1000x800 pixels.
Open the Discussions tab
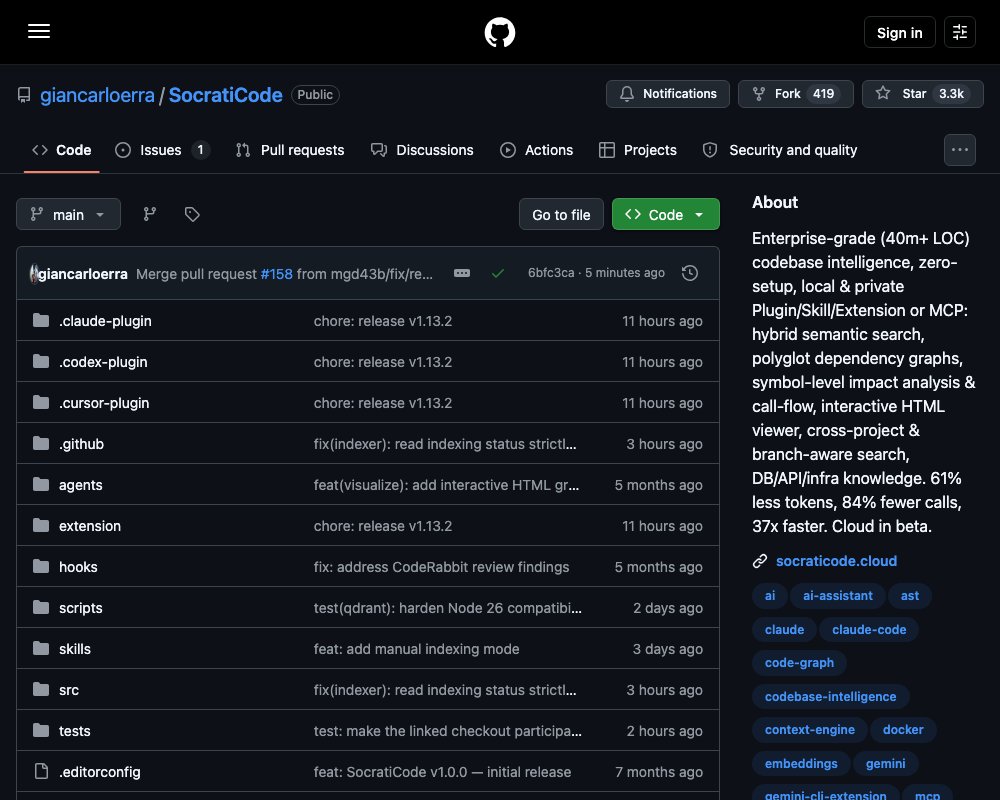tap(422, 150)
